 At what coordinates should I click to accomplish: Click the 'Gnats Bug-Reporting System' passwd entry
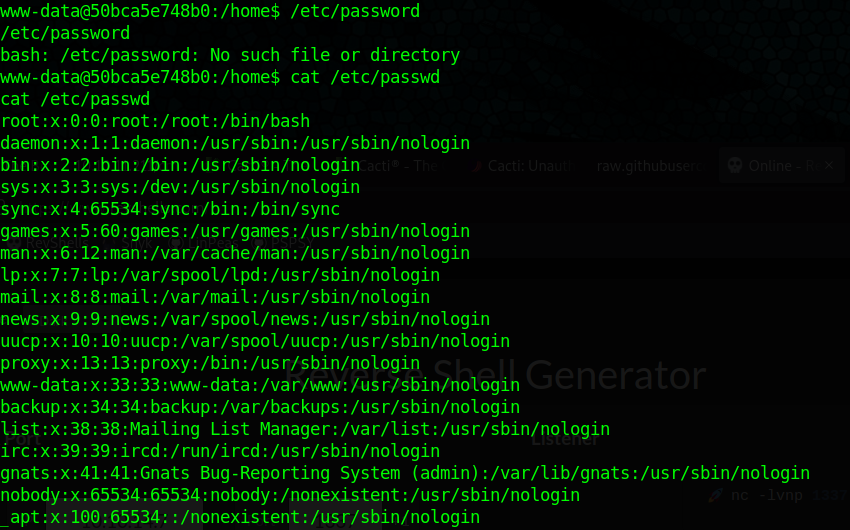click(x=405, y=473)
